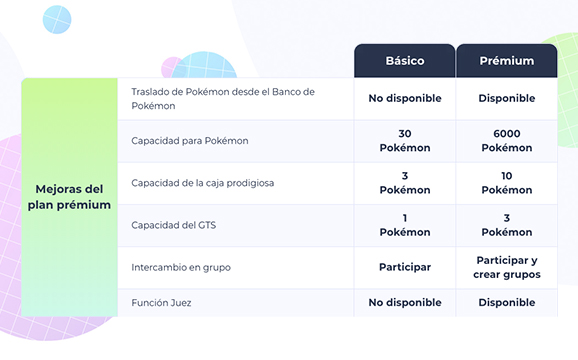
Task: Click the '6000 Pokémon' Prémium capacity cell
Action: click(506, 141)
